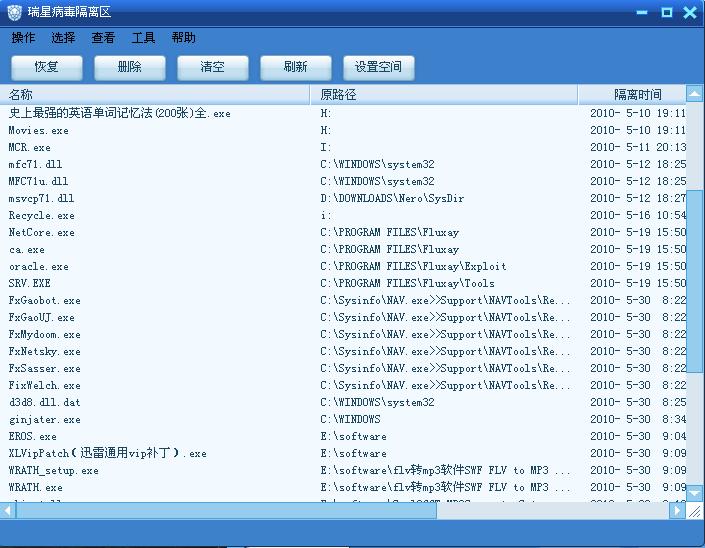Click the 2010-5-30 8:34 quarantine time
705x548 pixels.
pyautogui.click(x=638, y=419)
